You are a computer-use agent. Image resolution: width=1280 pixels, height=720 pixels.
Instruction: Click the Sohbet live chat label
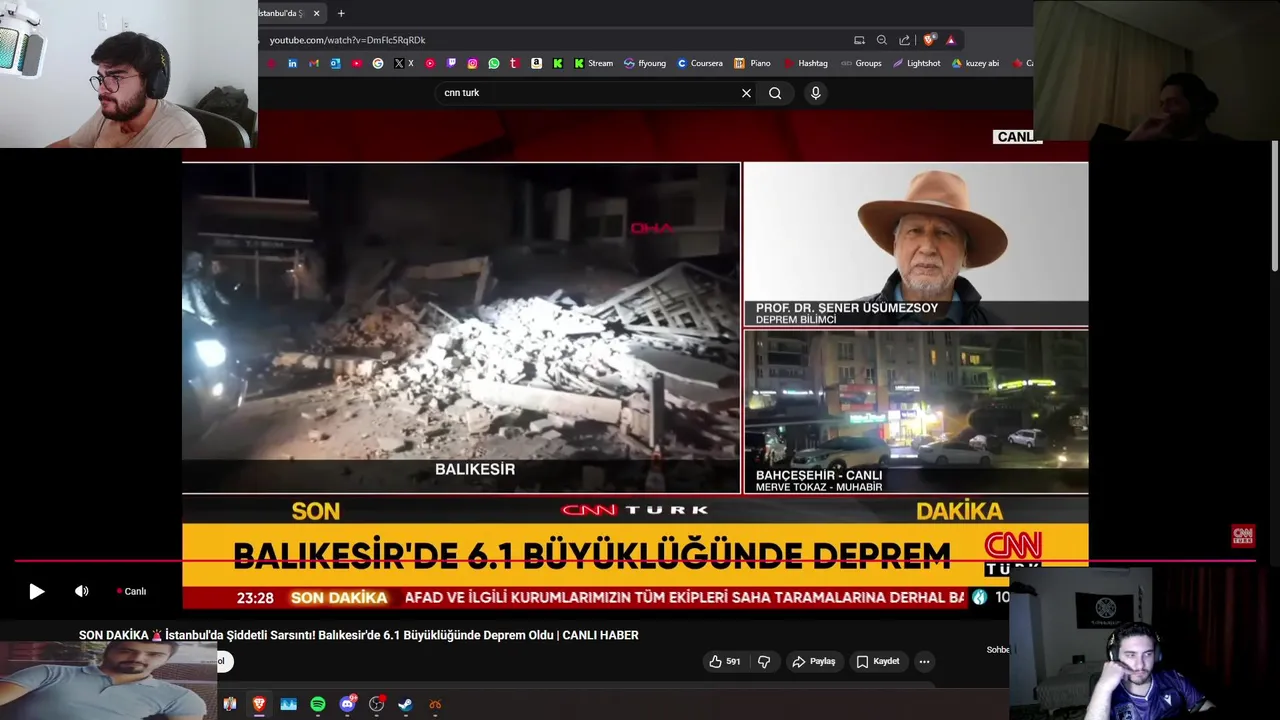(997, 650)
